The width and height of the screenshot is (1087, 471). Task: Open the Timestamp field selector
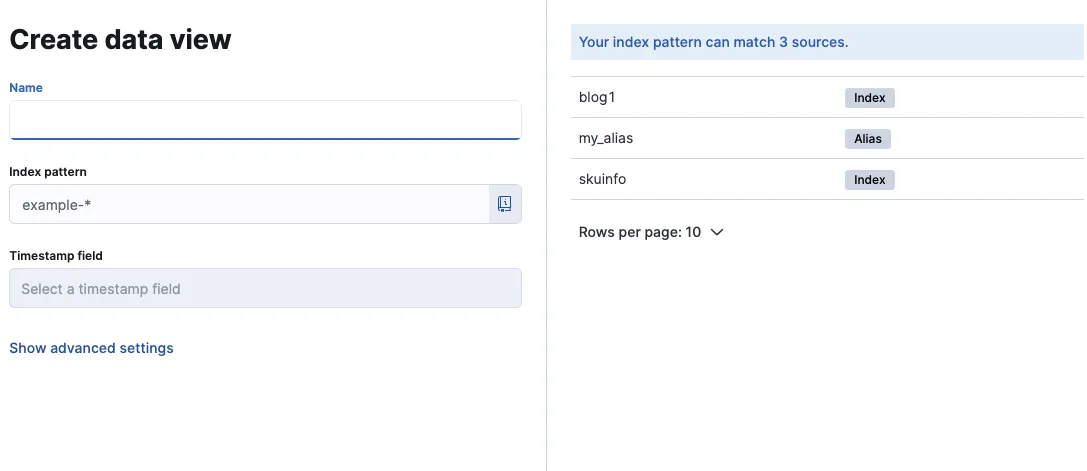(265, 288)
